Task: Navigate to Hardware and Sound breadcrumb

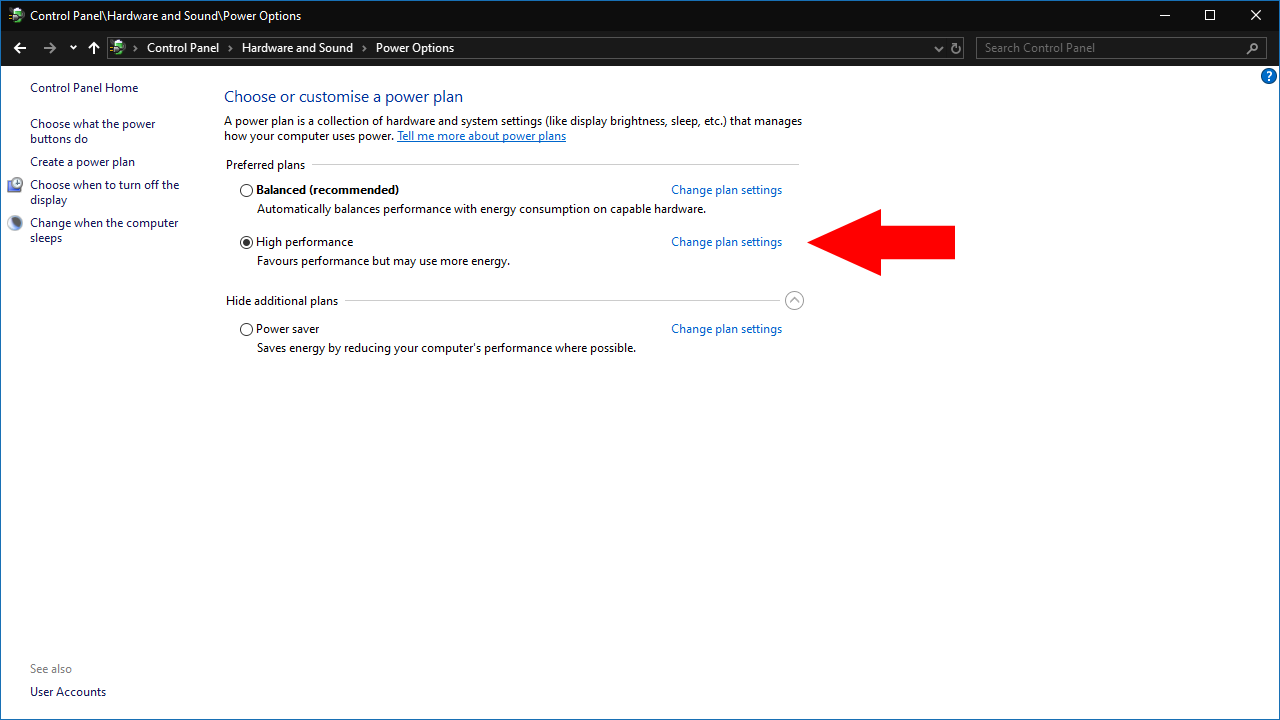Action: [297, 48]
